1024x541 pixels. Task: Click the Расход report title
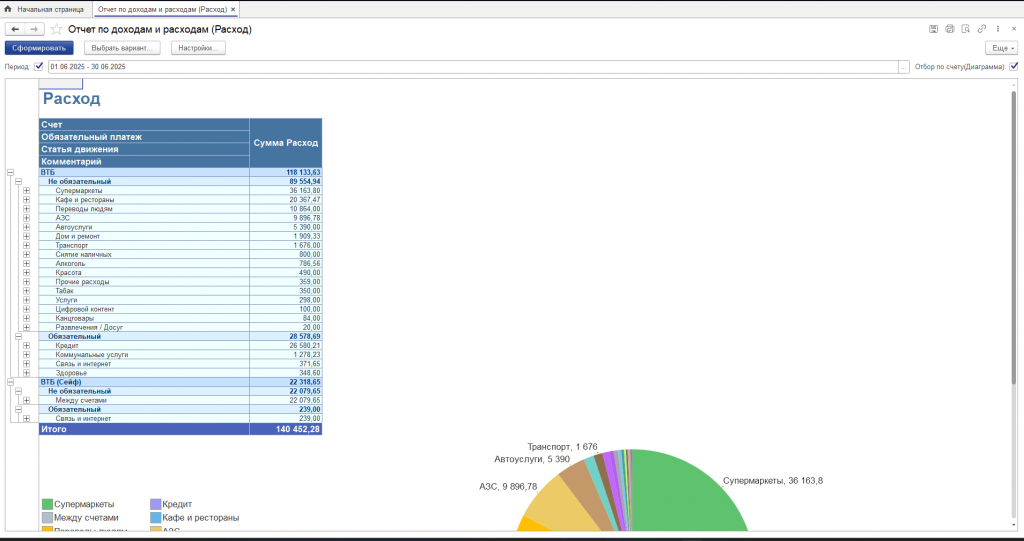(72, 99)
